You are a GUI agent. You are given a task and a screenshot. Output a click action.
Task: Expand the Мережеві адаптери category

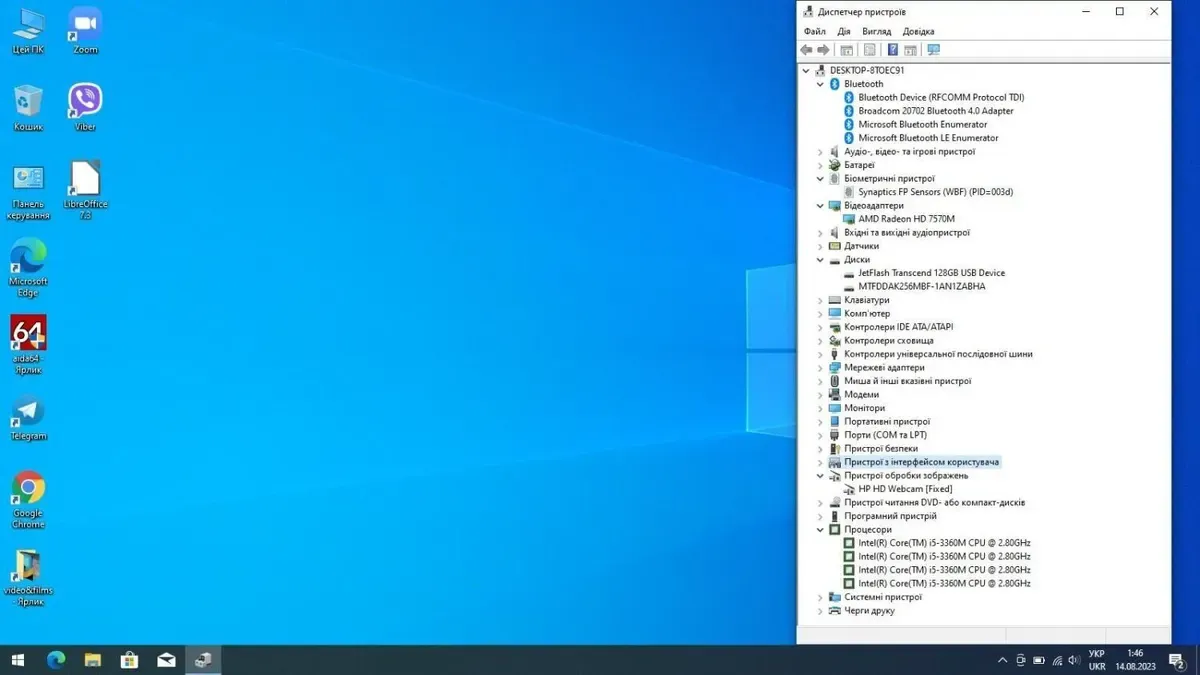pyautogui.click(x=821, y=368)
